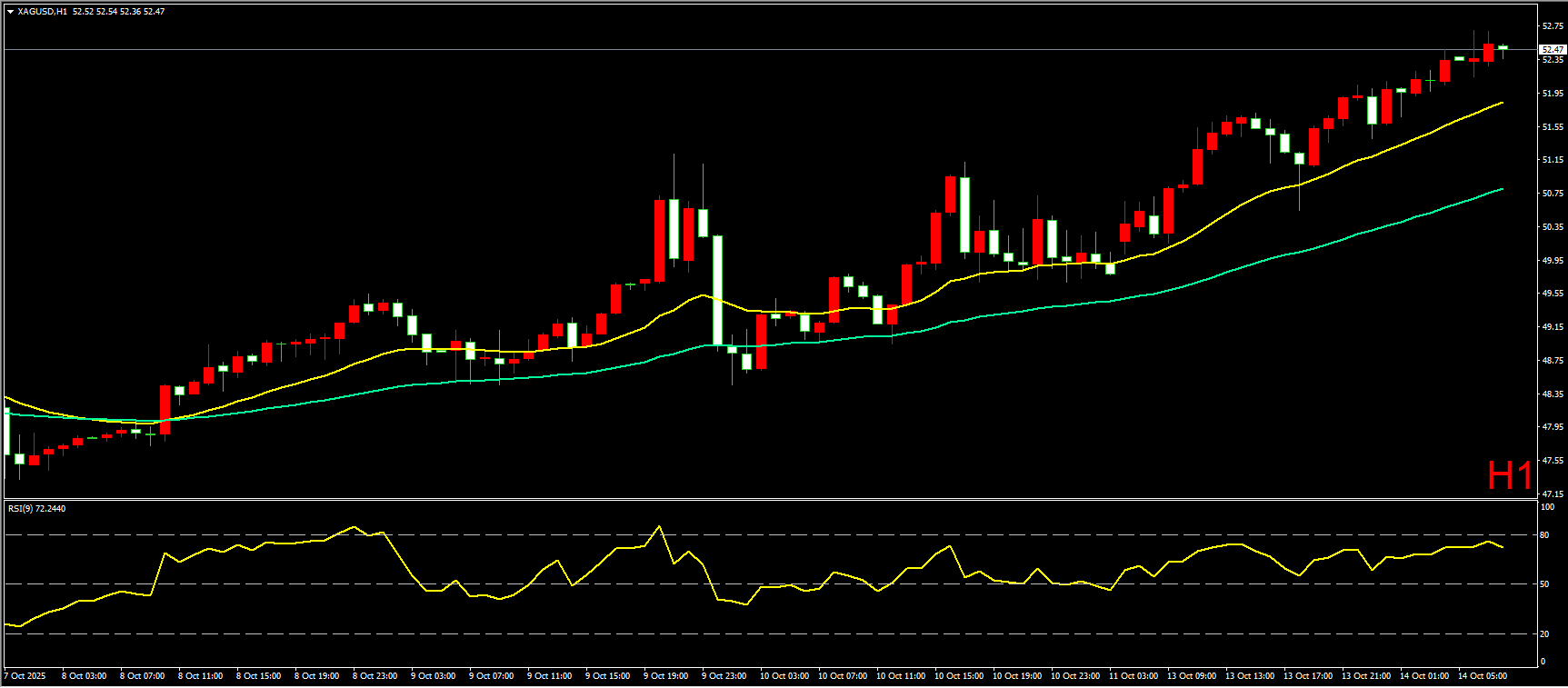
Task: Click the latest candle at chart's right end
Action: pyautogui.click(x=1503, y=47)
